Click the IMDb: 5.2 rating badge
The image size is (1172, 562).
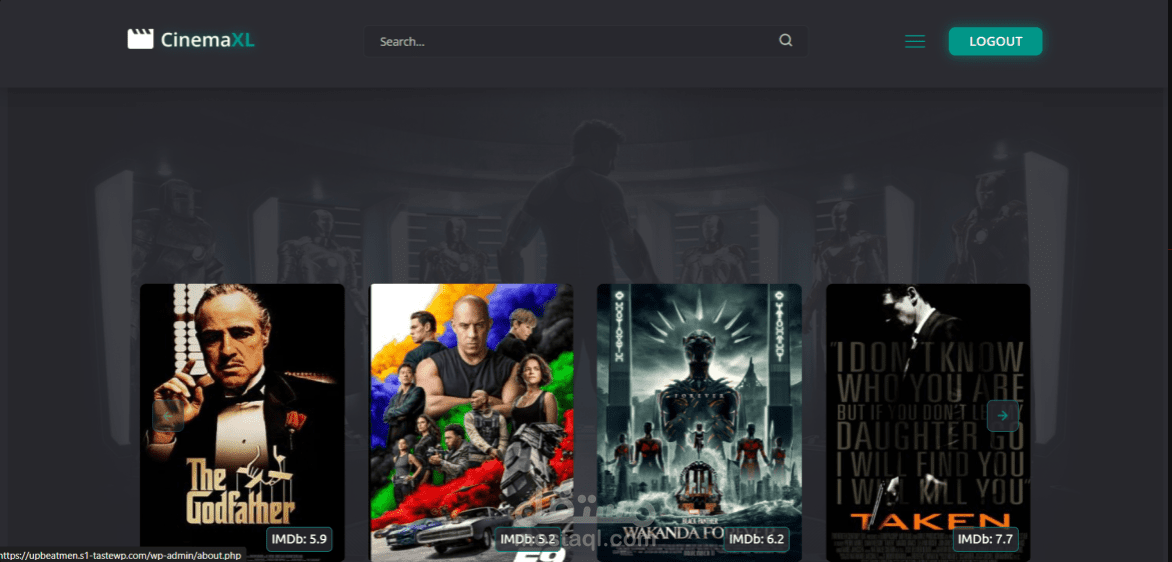(528, 539)
